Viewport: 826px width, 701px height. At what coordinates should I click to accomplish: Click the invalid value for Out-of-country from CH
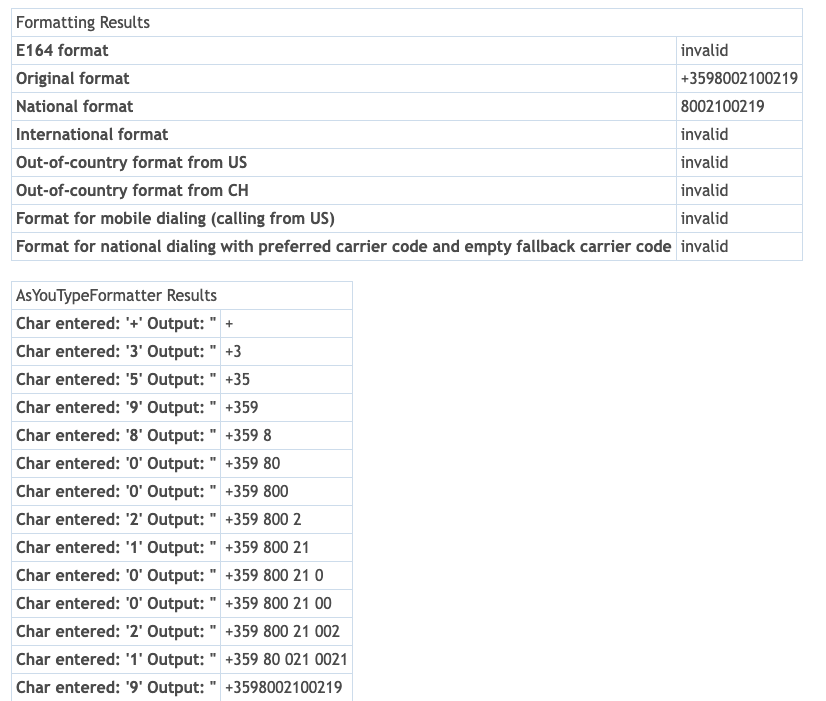(704, 190)
